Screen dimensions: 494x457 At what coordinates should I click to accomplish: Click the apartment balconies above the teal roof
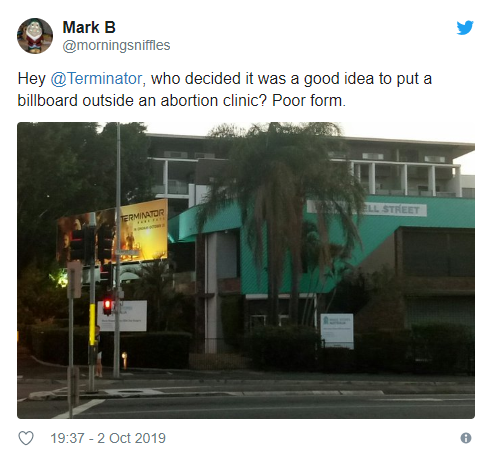(x=407, y=178)
